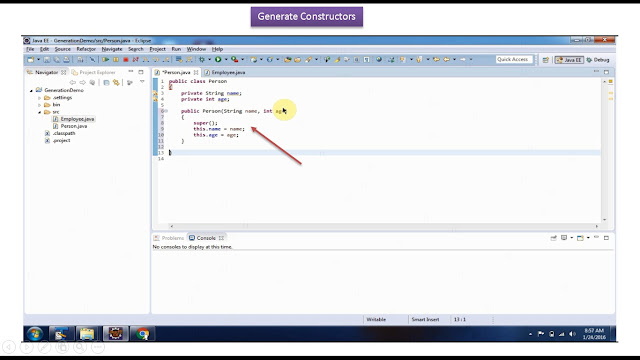Switch to the Java EE perspective
This screenshot has width=640, height=360.
click(569, 60)
